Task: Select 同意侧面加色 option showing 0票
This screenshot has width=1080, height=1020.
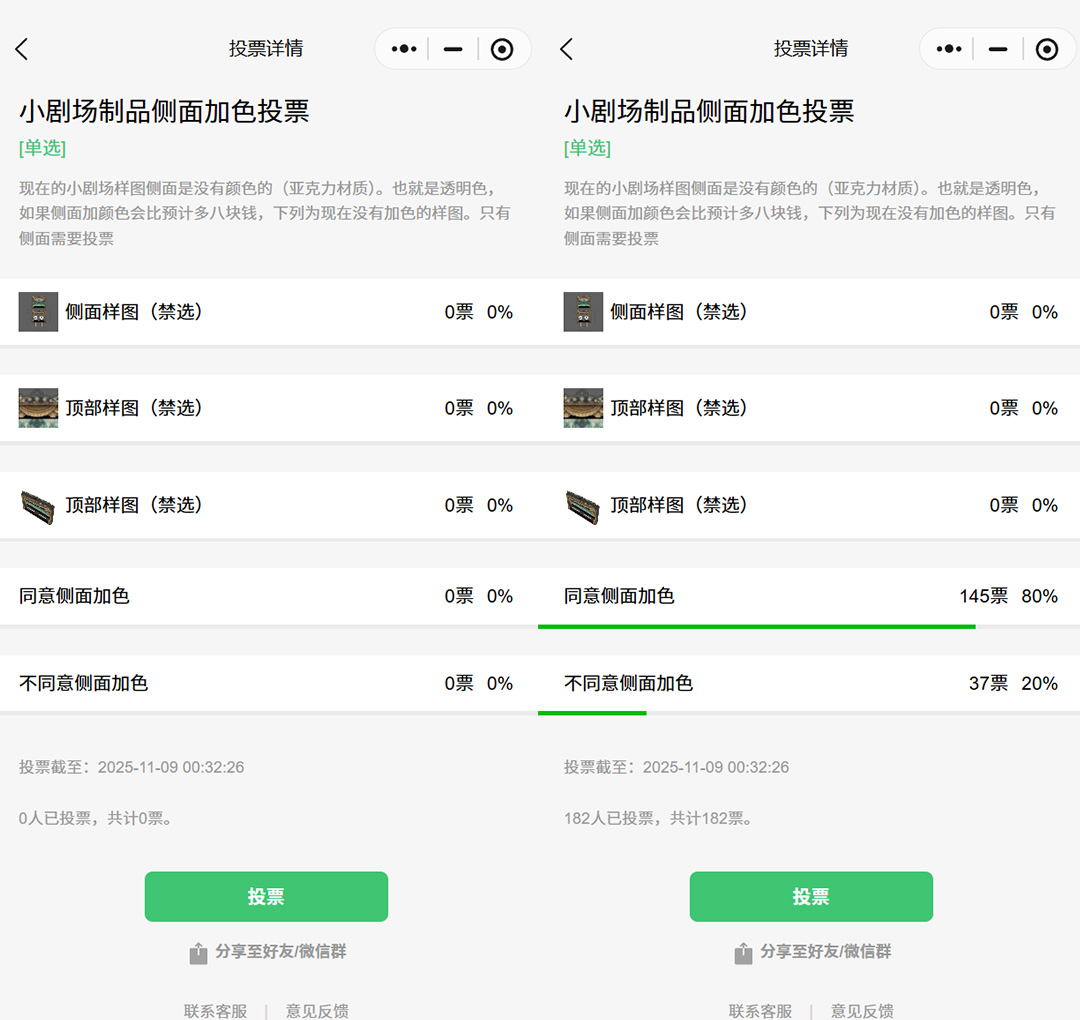Action: pyautogui.click(x=74, y=596)
